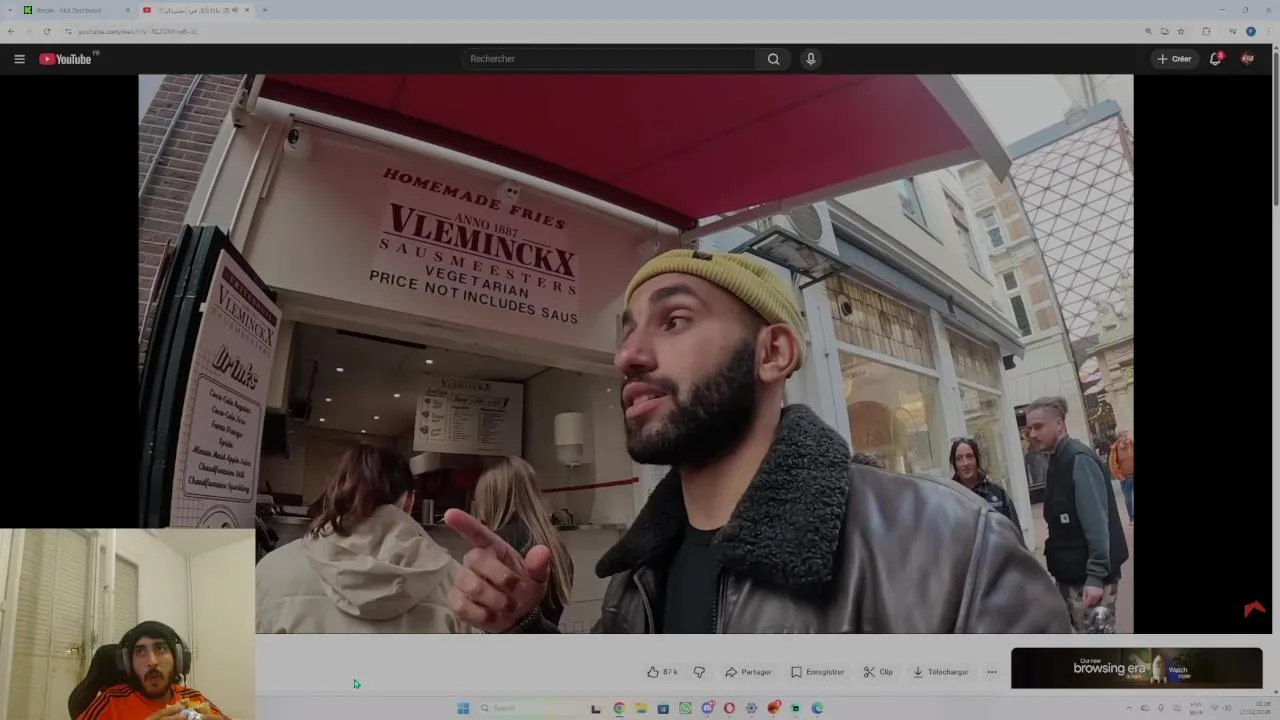Like the video with thumbs up
This screenshot has width=1280, height=720.
click(x=662, y=672)
